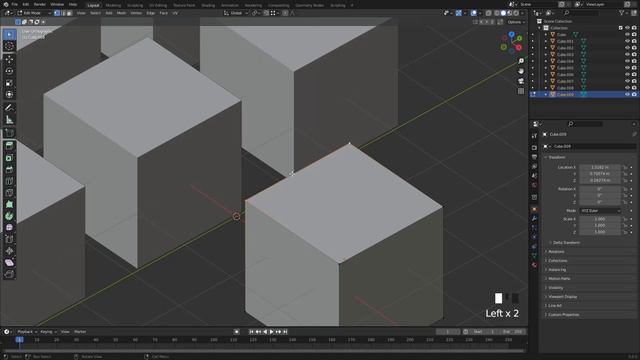Switch to the Shading workspace tab
Image resolution: width=640 pixels, height=360 pixels.
208,5
